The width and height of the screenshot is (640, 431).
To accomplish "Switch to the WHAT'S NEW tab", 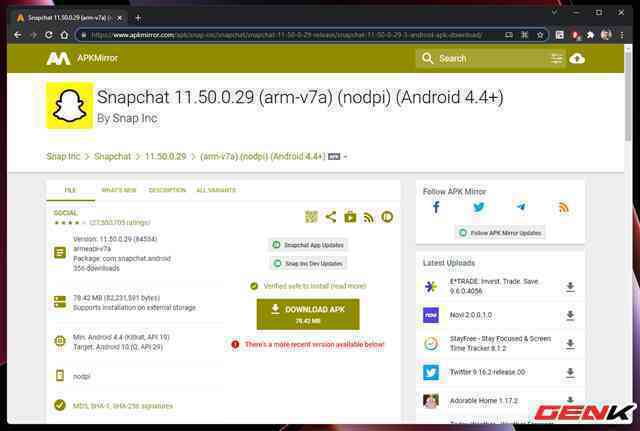I will click(119, 190).
